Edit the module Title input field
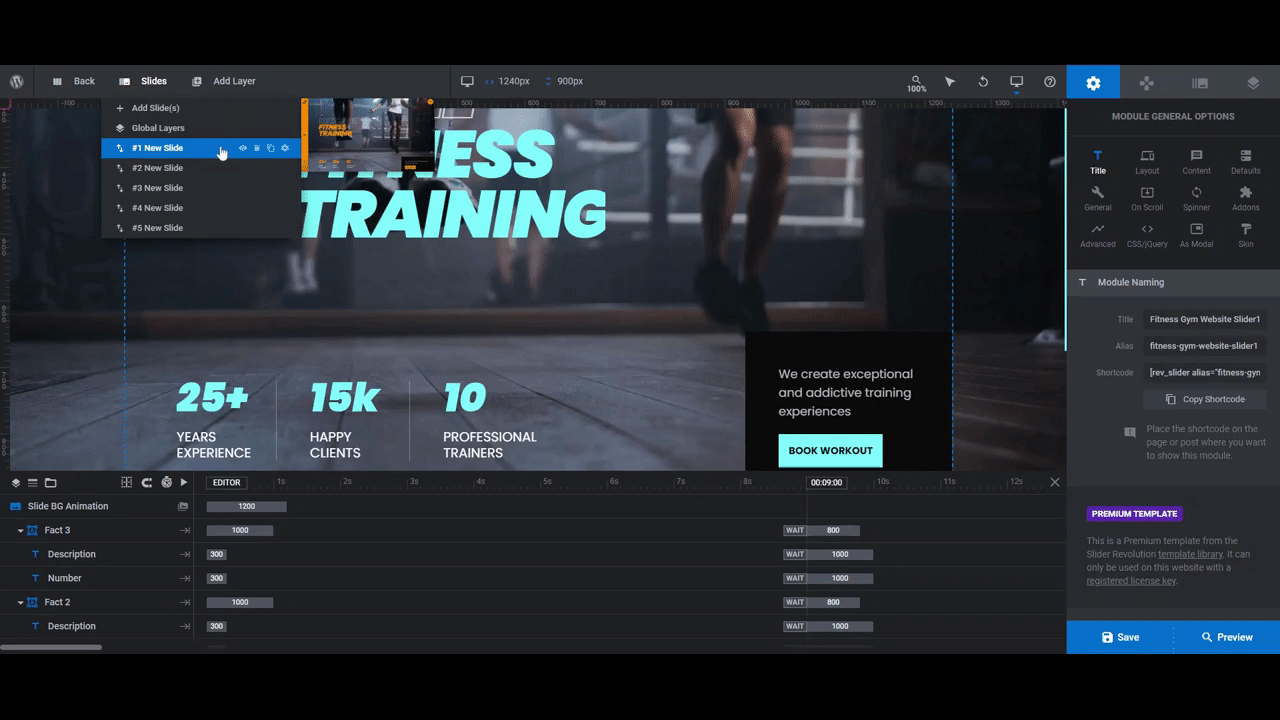1280x720 pixels. point(1205,319)
